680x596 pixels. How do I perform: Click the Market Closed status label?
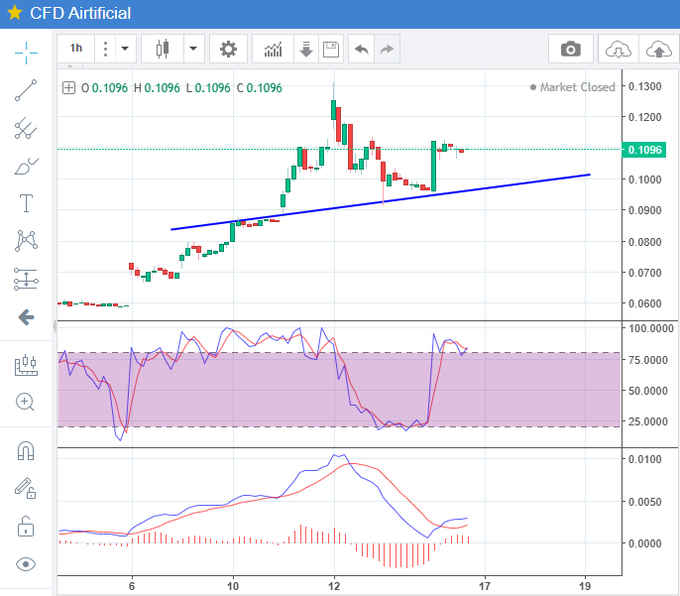pos(572,87)
